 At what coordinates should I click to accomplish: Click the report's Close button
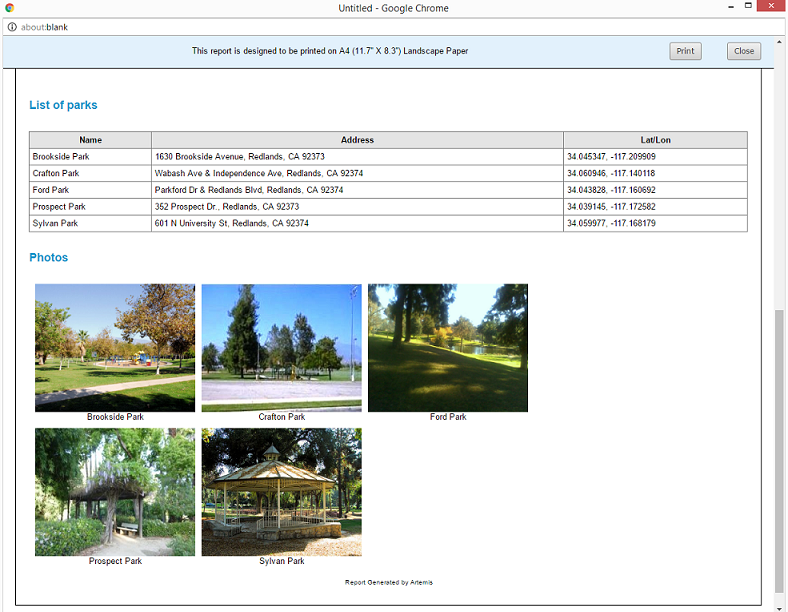pos(744,51)
